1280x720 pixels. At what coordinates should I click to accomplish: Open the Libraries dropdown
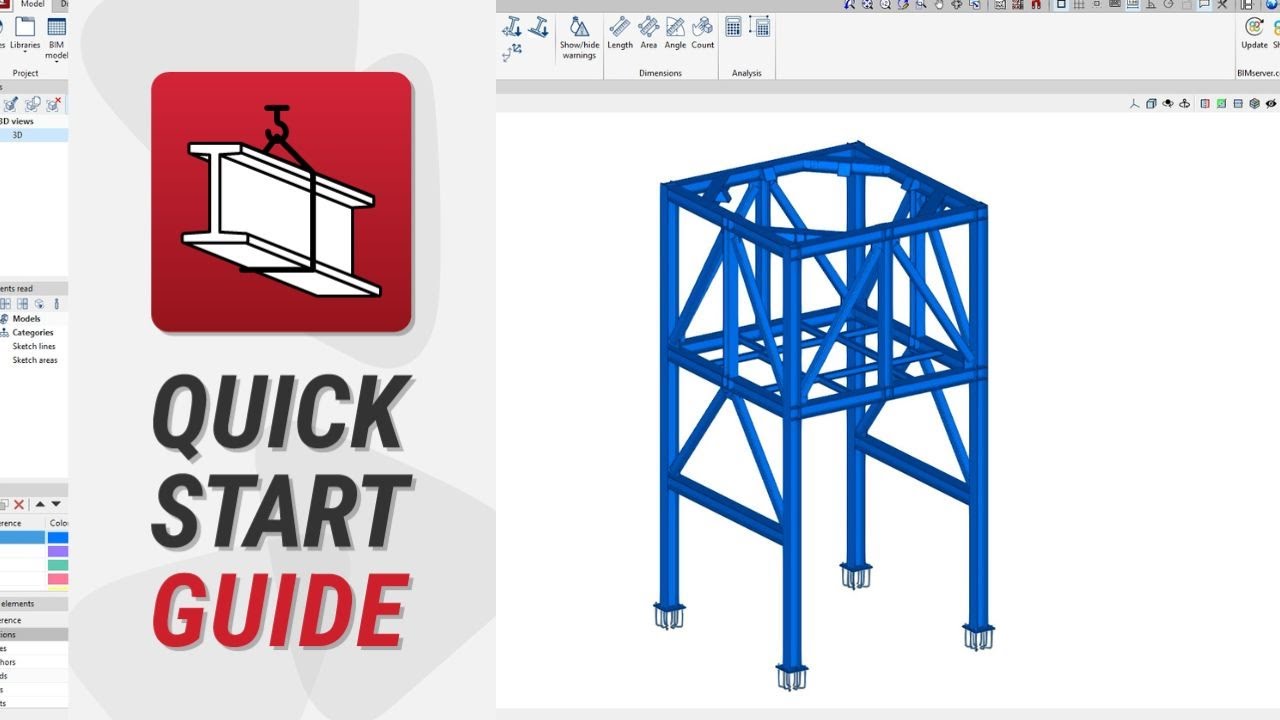pyautogui.click(x=25, y=34)
